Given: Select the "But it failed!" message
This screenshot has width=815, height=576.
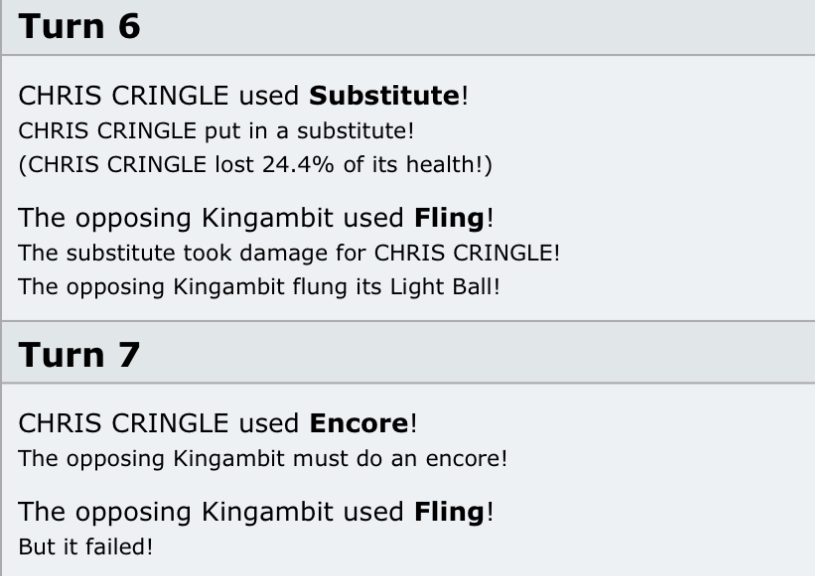Looking at the screenshot, I should click(x=86, y=547).
